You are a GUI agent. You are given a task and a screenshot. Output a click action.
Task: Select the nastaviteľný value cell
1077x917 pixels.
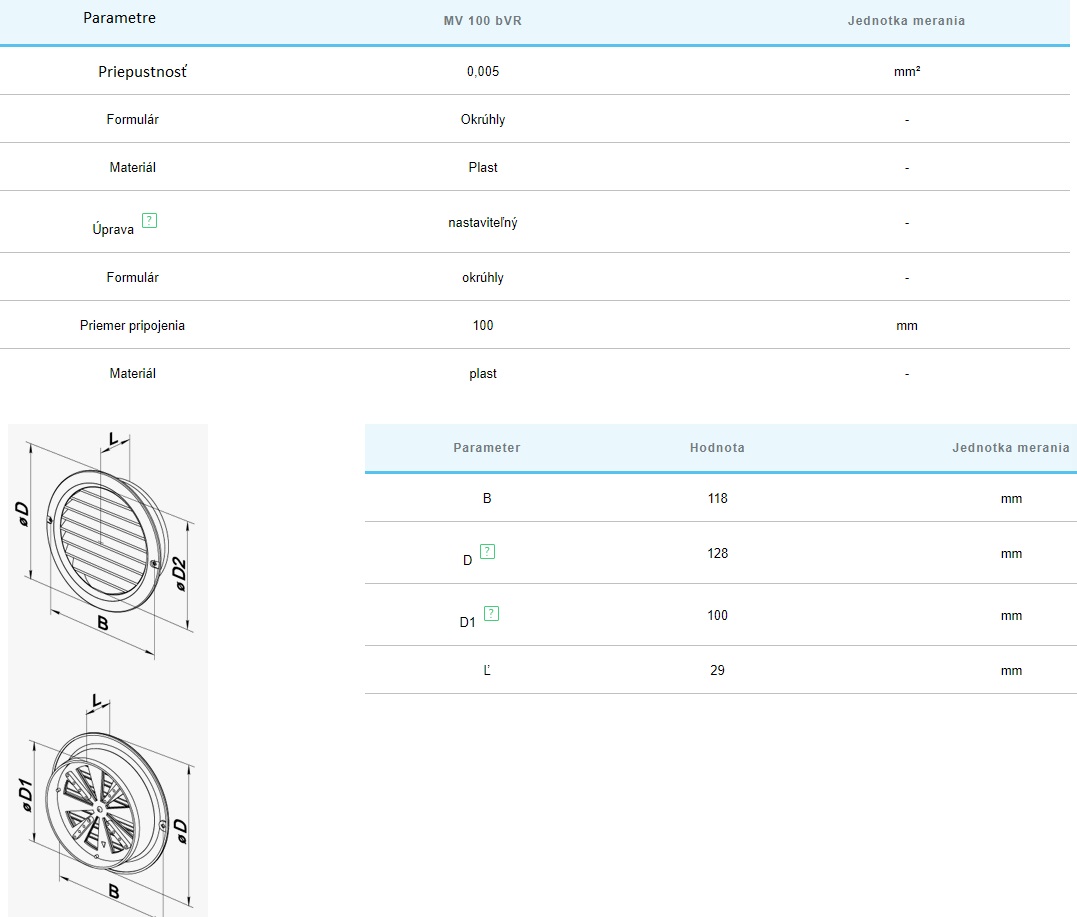(483, 223)
